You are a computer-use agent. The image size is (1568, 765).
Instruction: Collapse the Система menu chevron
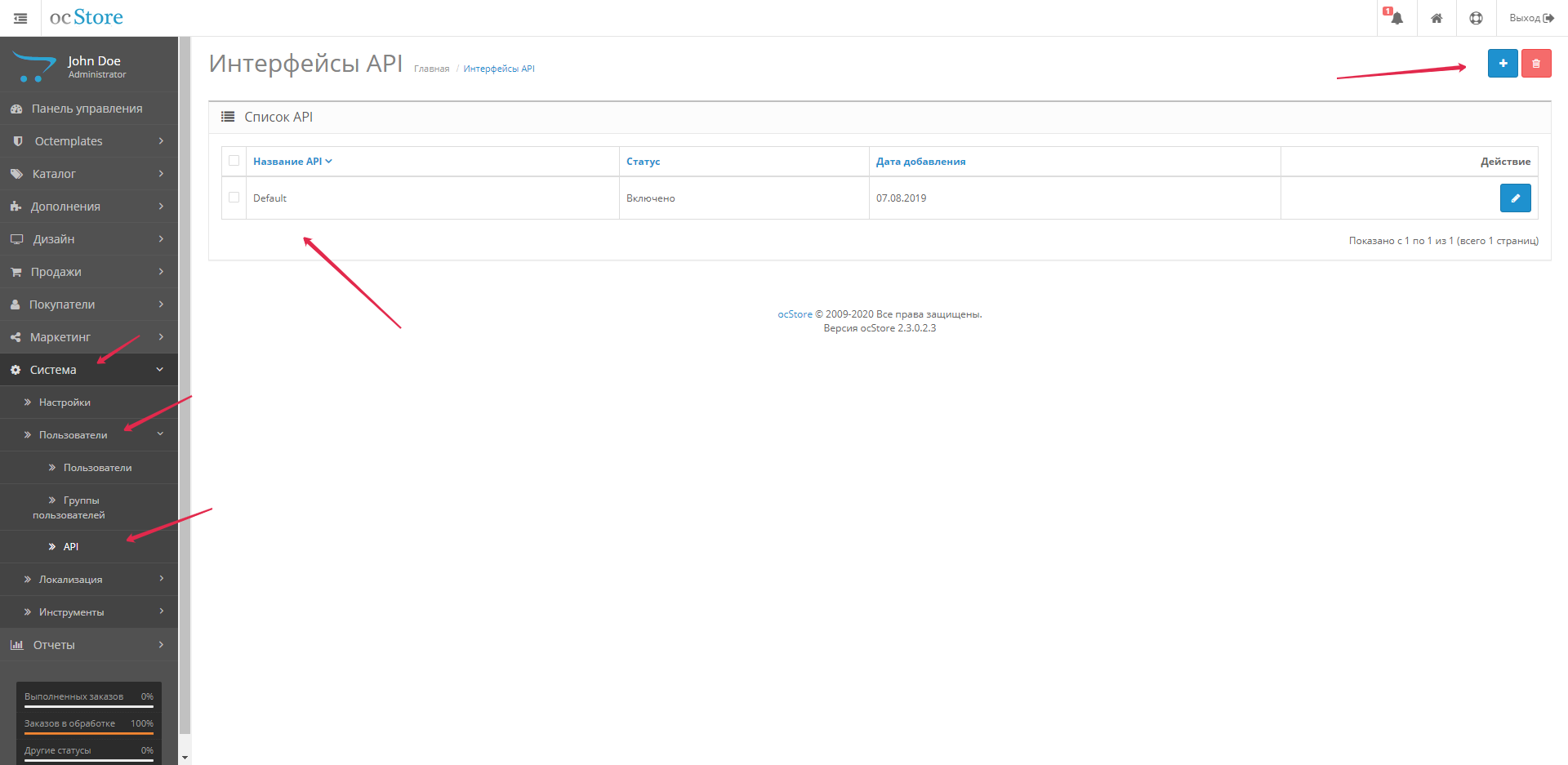160,369
